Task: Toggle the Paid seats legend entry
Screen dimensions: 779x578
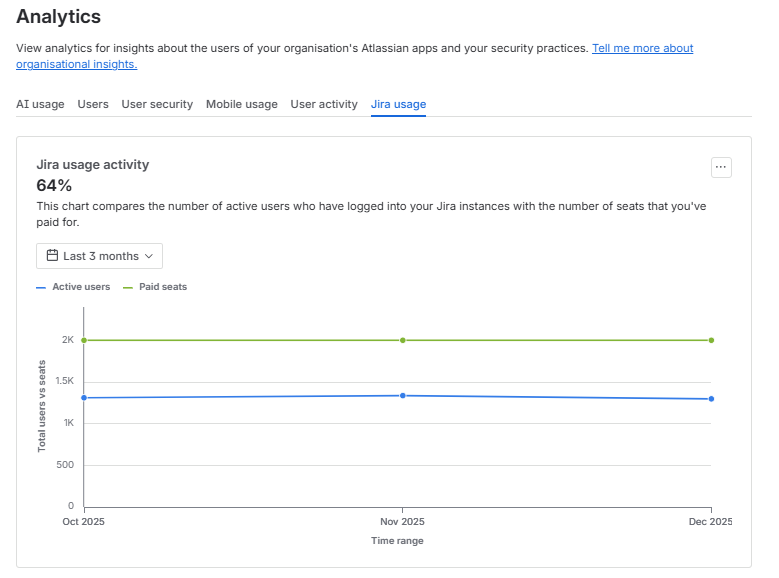Action: (155, 287)
